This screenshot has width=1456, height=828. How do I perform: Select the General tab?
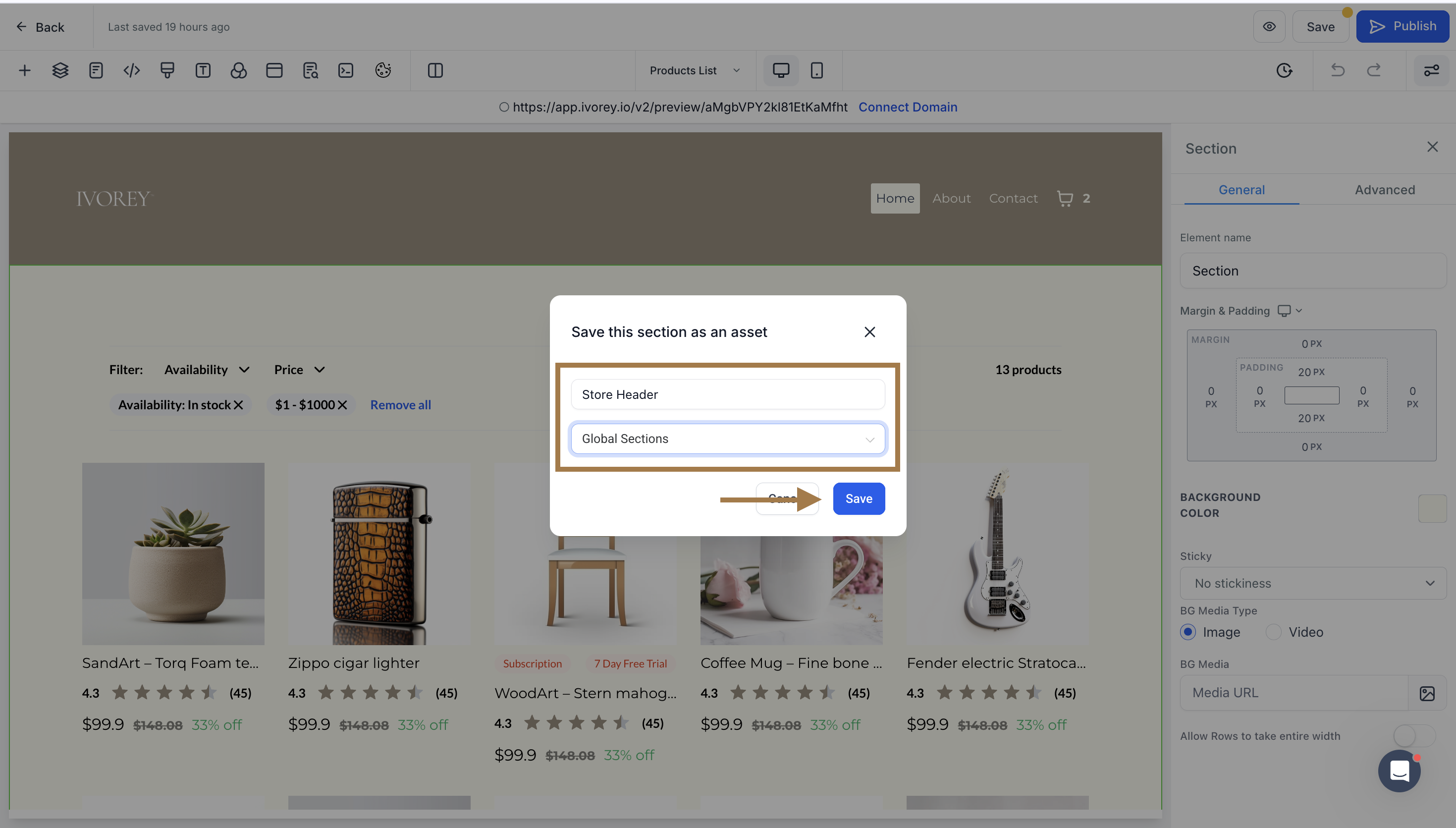[1241, 190]
